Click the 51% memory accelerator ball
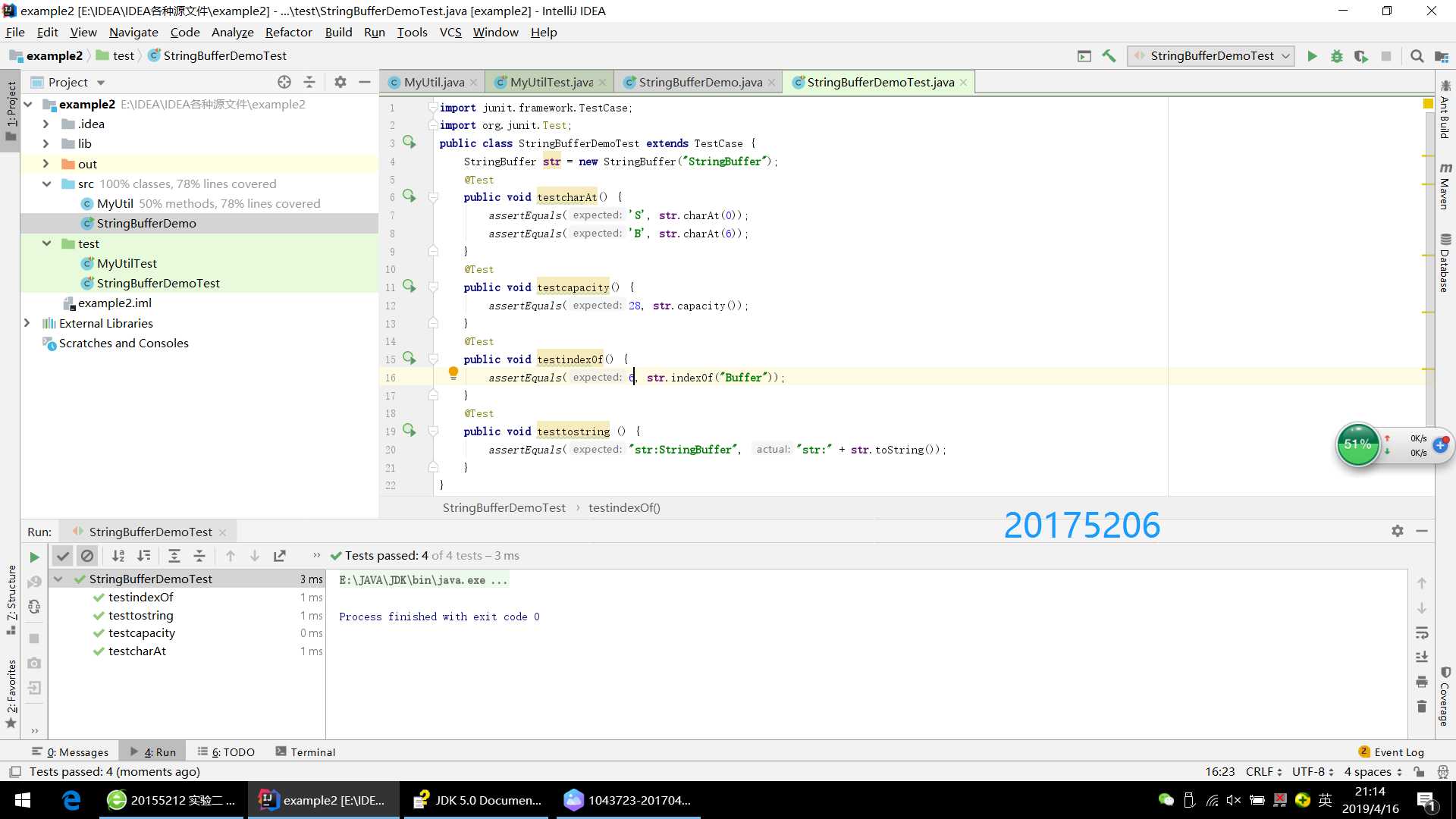The image size is (1456, 819). [x=1357, y=444]
